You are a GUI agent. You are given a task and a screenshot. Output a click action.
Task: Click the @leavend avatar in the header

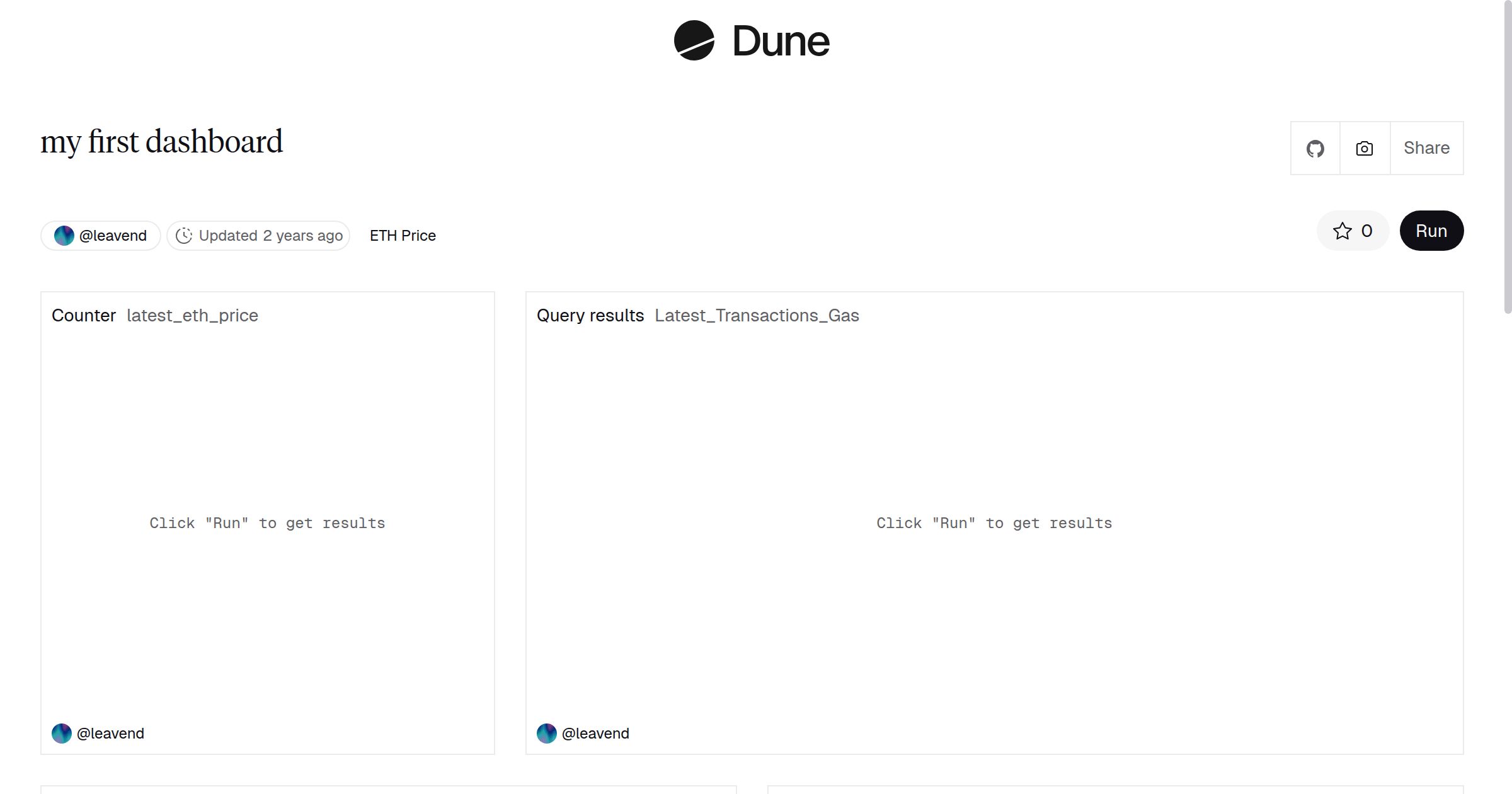[x=64, y=235]
